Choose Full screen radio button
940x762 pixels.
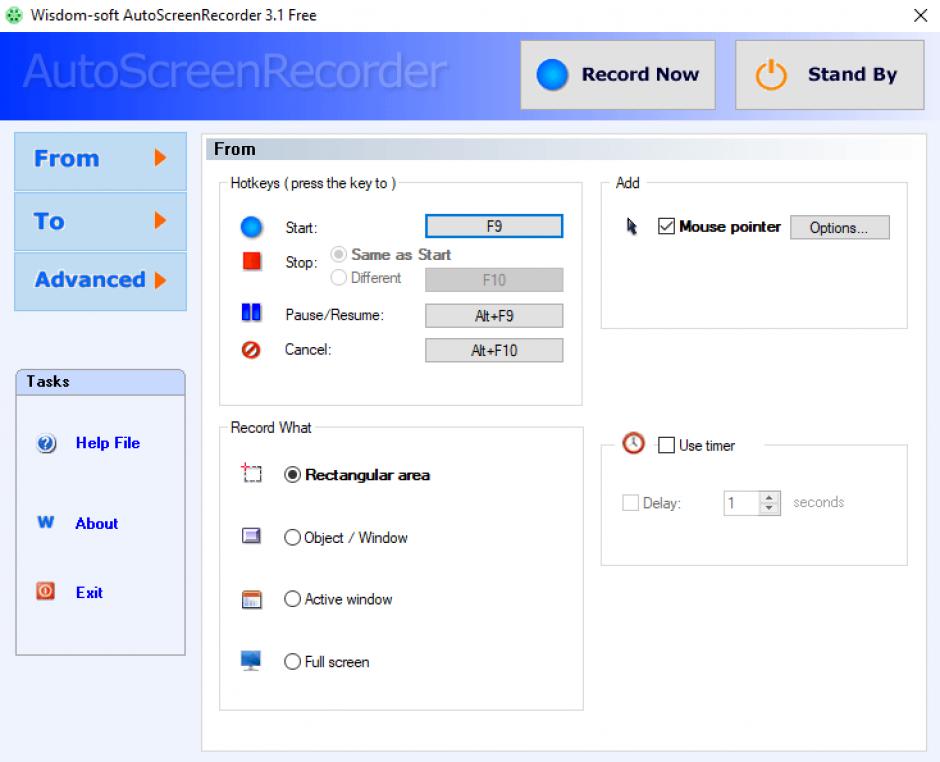pos(292,661)
